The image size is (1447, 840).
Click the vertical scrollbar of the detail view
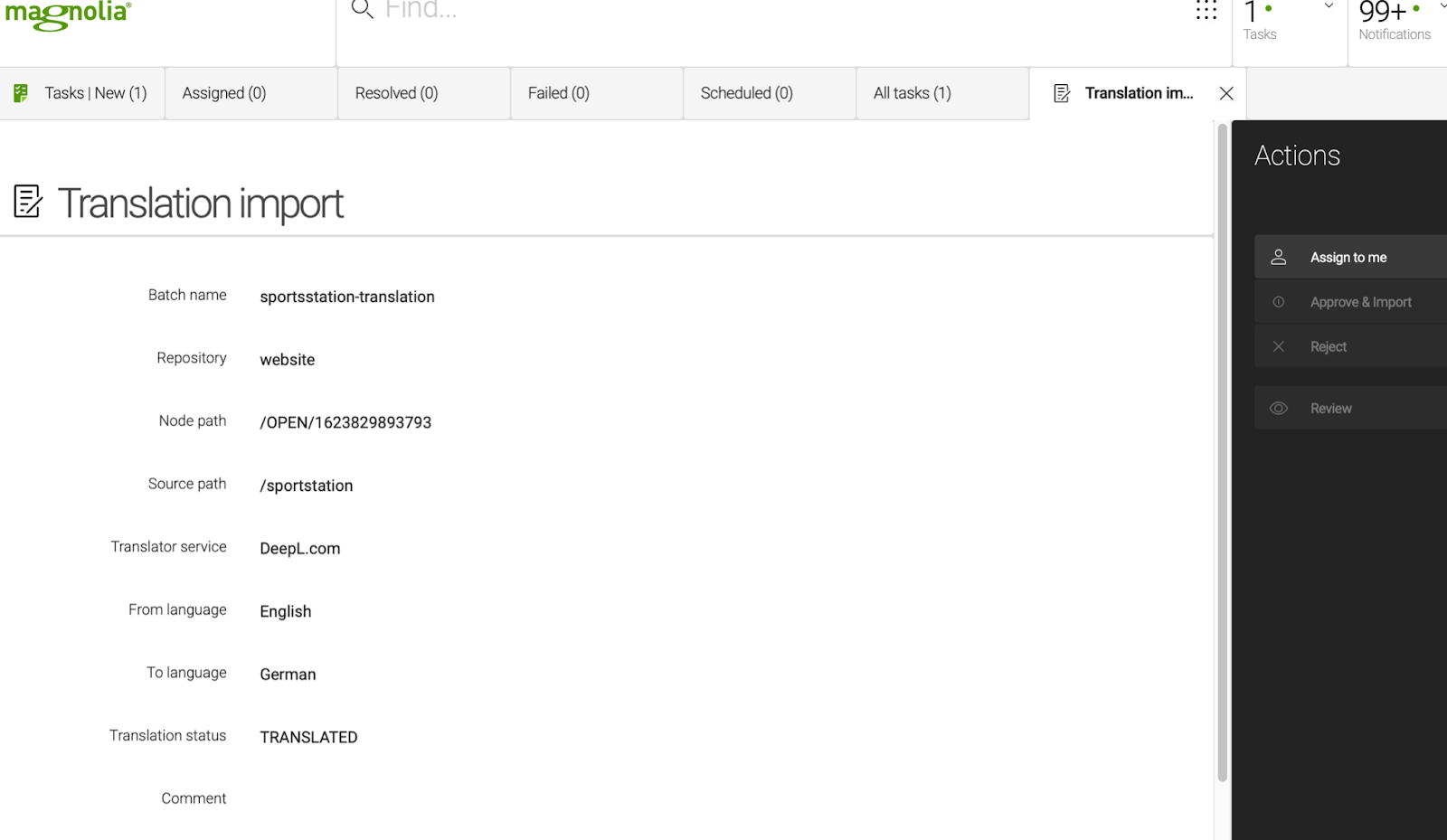[x=1222, y=452]
